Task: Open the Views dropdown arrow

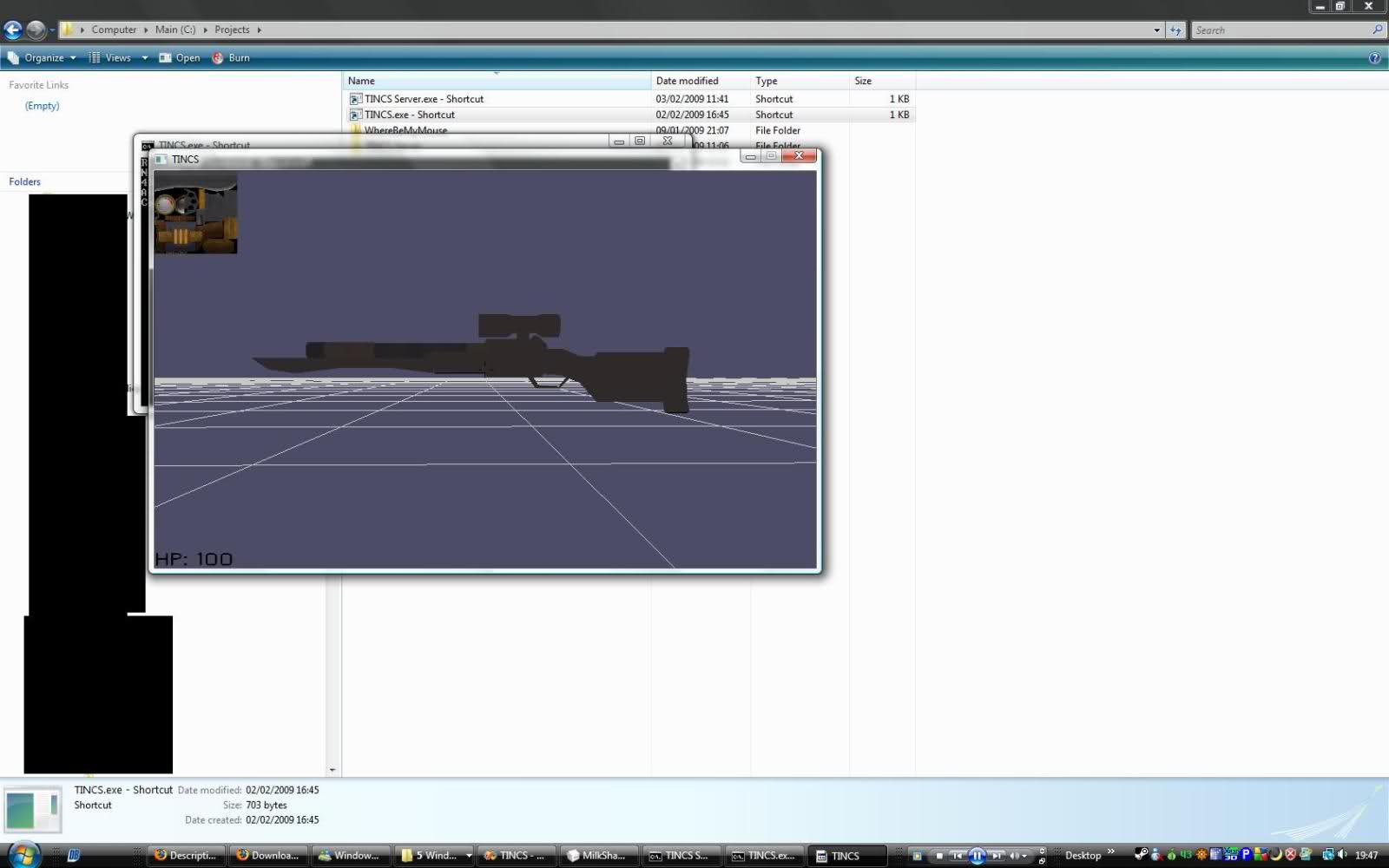Action: [x=144, y=58]
